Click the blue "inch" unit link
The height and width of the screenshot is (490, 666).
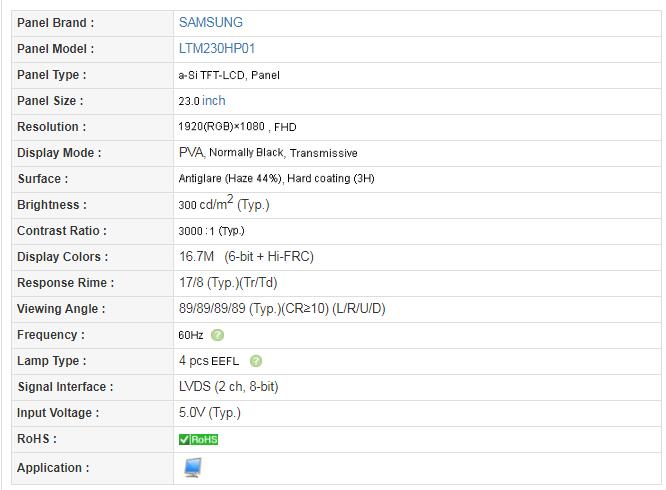pos(214,101)
